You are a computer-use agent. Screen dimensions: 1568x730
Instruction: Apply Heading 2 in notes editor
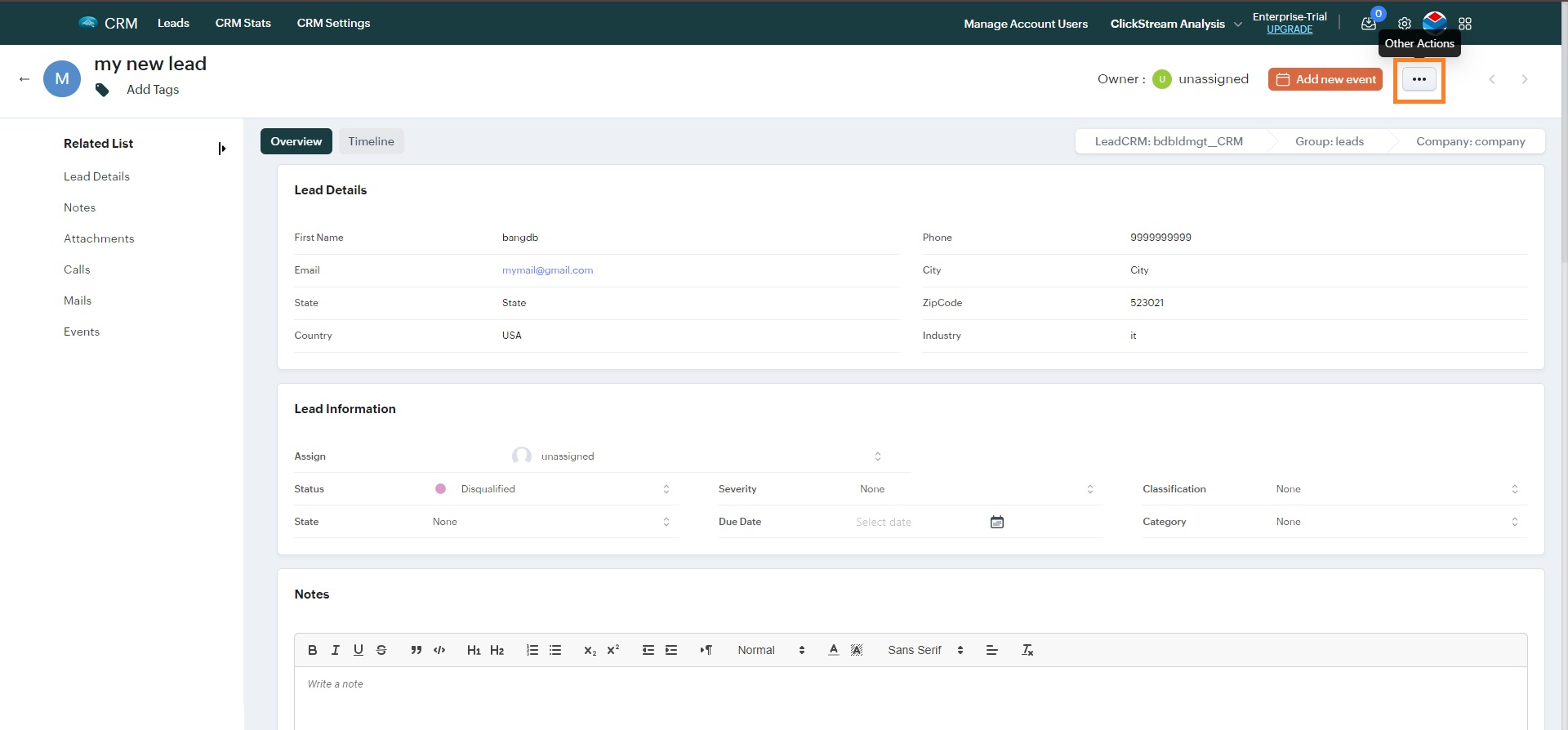497,650
